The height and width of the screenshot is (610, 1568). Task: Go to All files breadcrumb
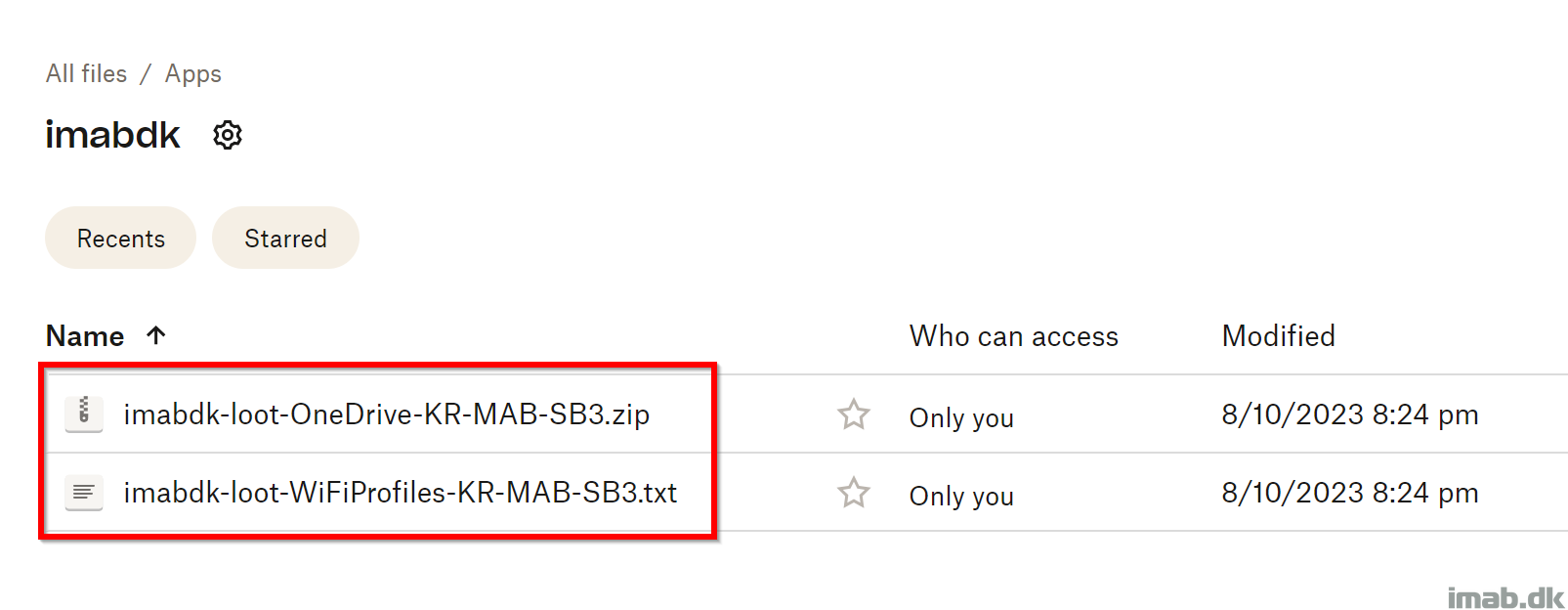[86, 74]
